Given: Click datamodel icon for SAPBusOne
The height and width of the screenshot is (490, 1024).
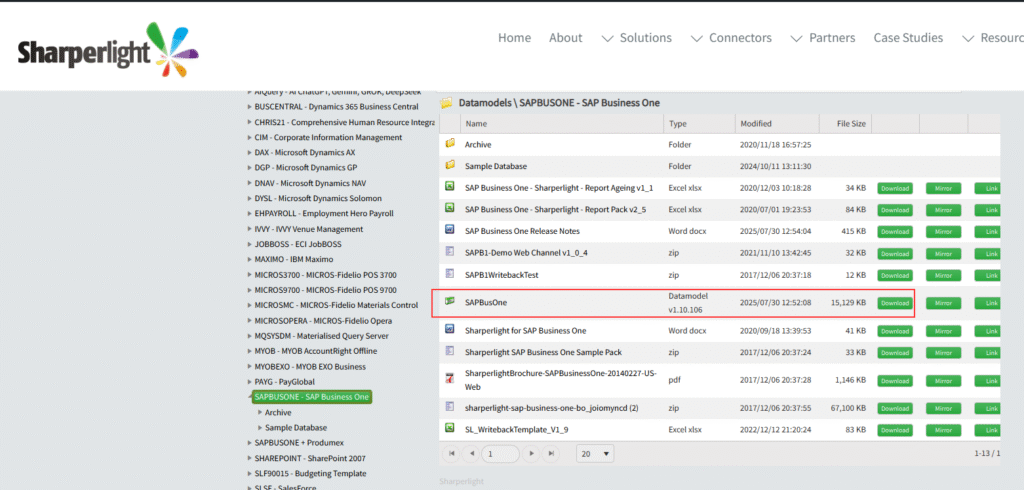Looking at the screenshot, I should 450,302.
